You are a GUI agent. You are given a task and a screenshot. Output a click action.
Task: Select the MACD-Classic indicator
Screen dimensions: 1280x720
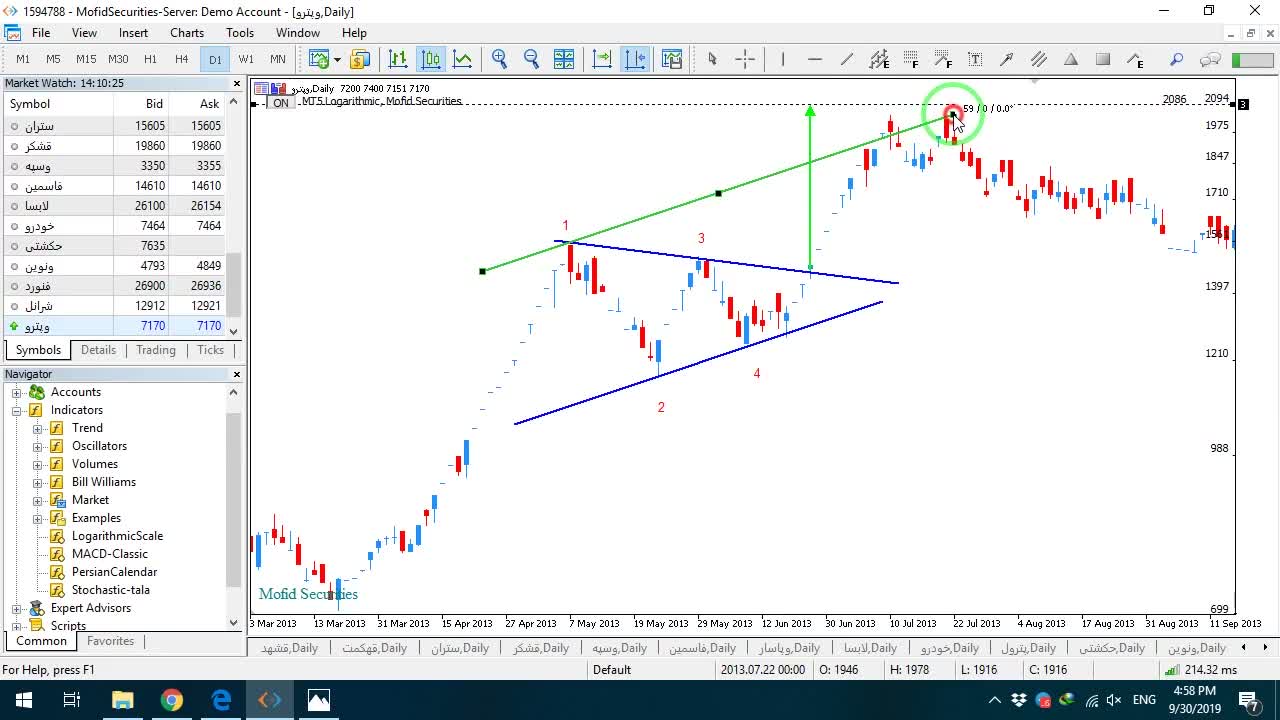coord(109,554)
